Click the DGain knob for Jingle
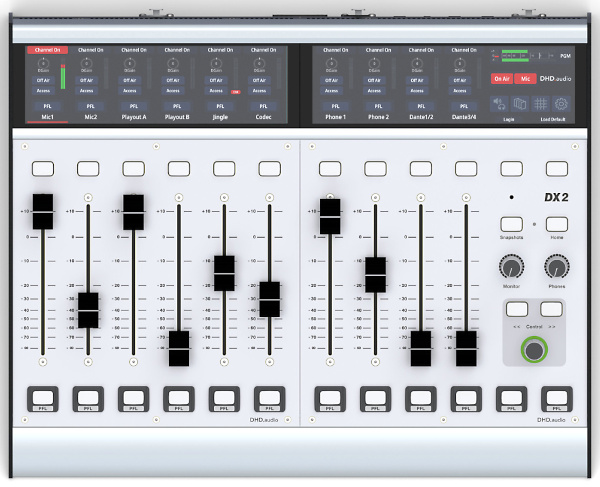The image size is (600, 487). [x=216, y=63]
